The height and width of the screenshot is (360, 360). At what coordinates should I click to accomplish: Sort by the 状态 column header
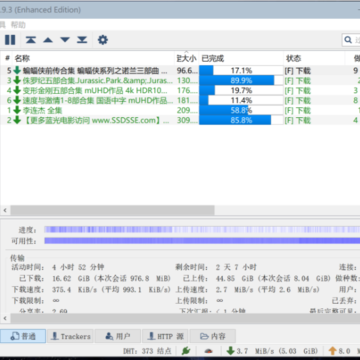(x=314, y=59)
